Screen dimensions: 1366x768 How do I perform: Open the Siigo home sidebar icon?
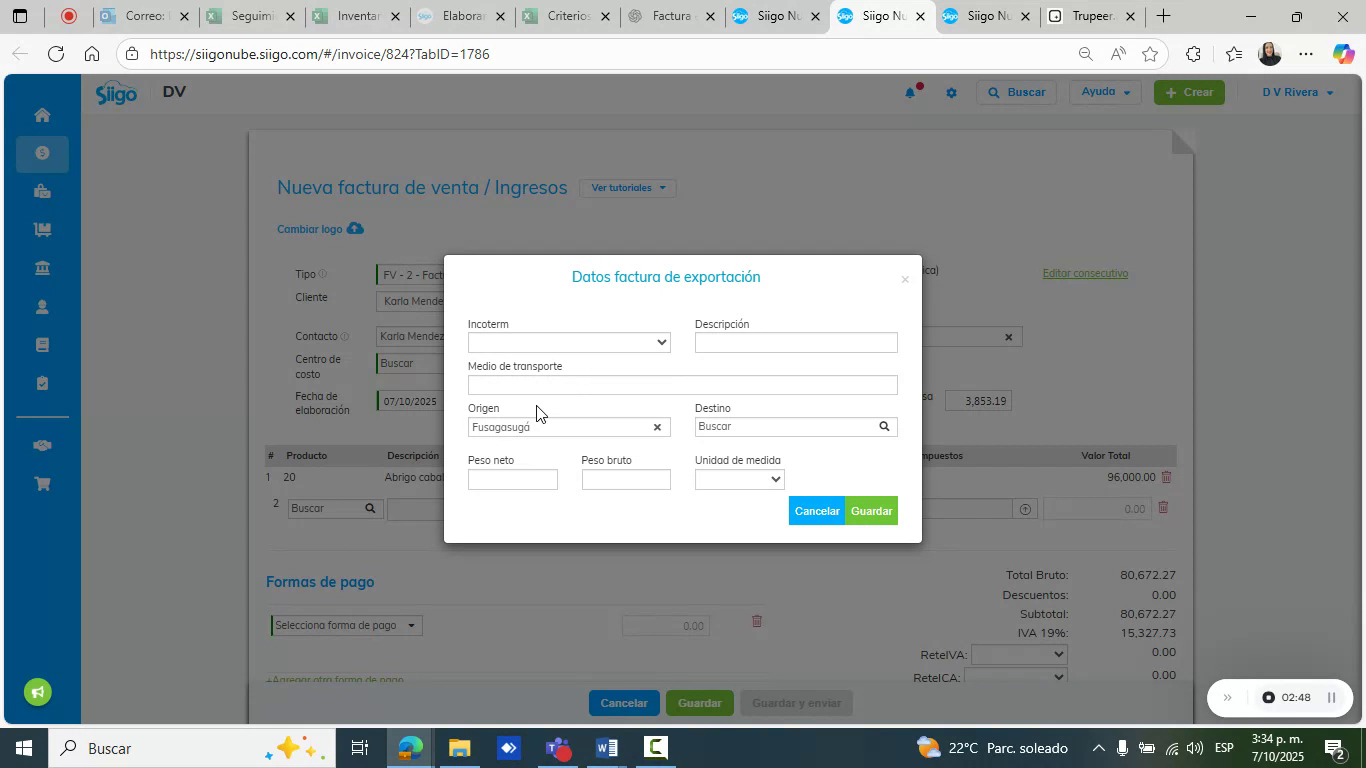(x=42, y=115)
